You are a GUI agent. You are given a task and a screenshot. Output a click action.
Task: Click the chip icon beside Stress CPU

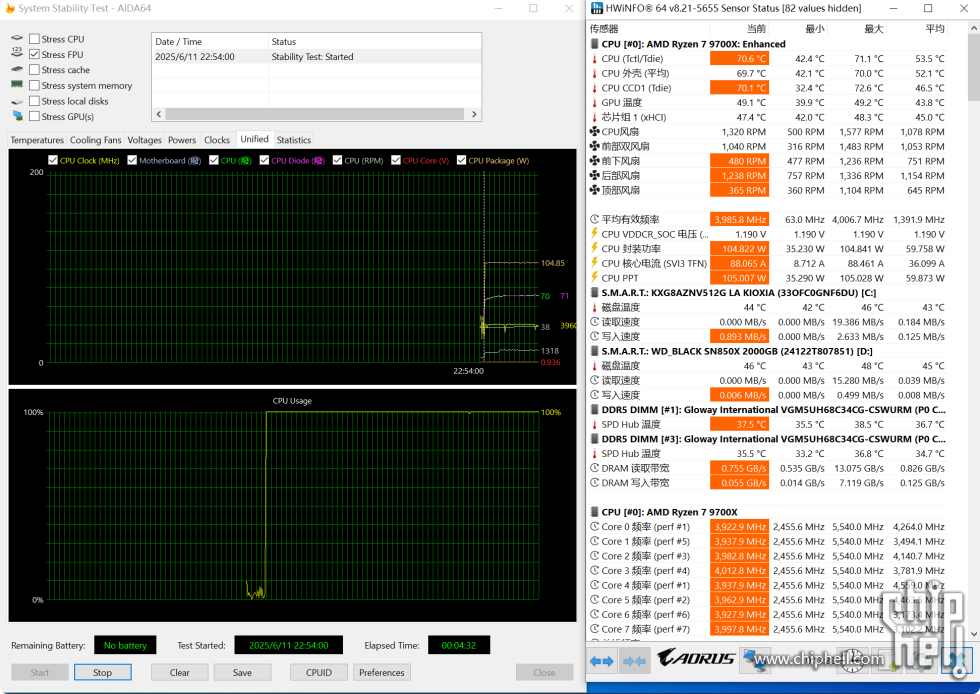pos(17,39)
